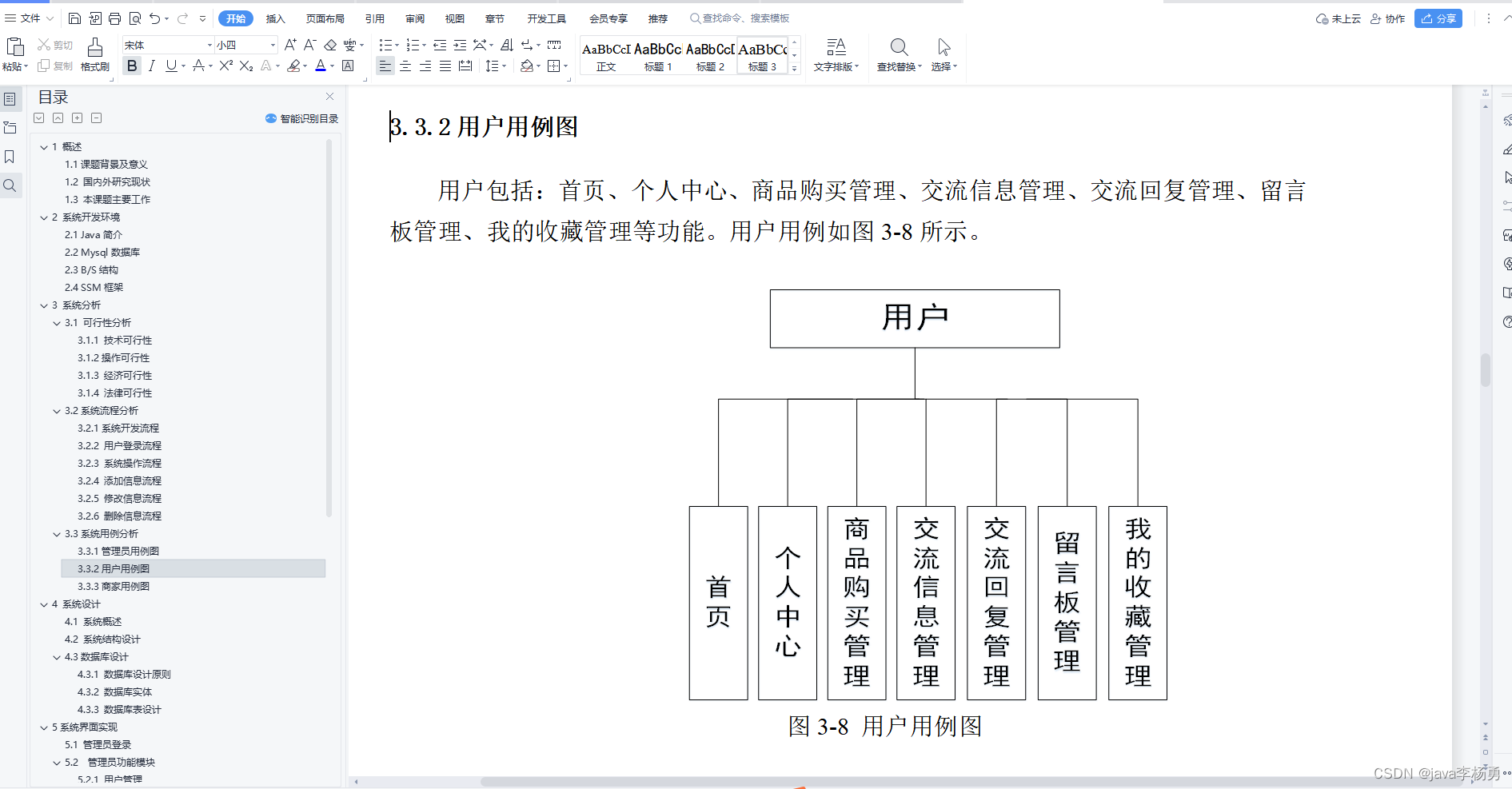
Task: Click the 未上云 cloud status button
Action: [1338, 18]
